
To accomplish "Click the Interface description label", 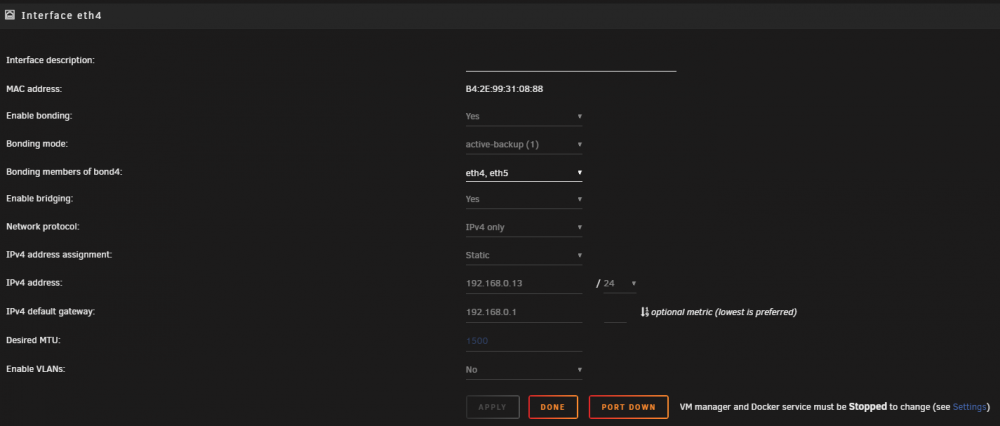I will (50, 60).
